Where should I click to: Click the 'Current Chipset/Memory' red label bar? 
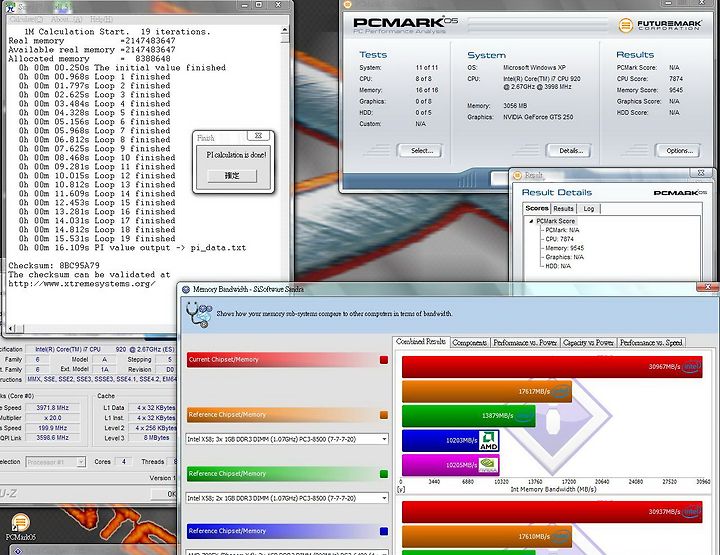point(282,360)
